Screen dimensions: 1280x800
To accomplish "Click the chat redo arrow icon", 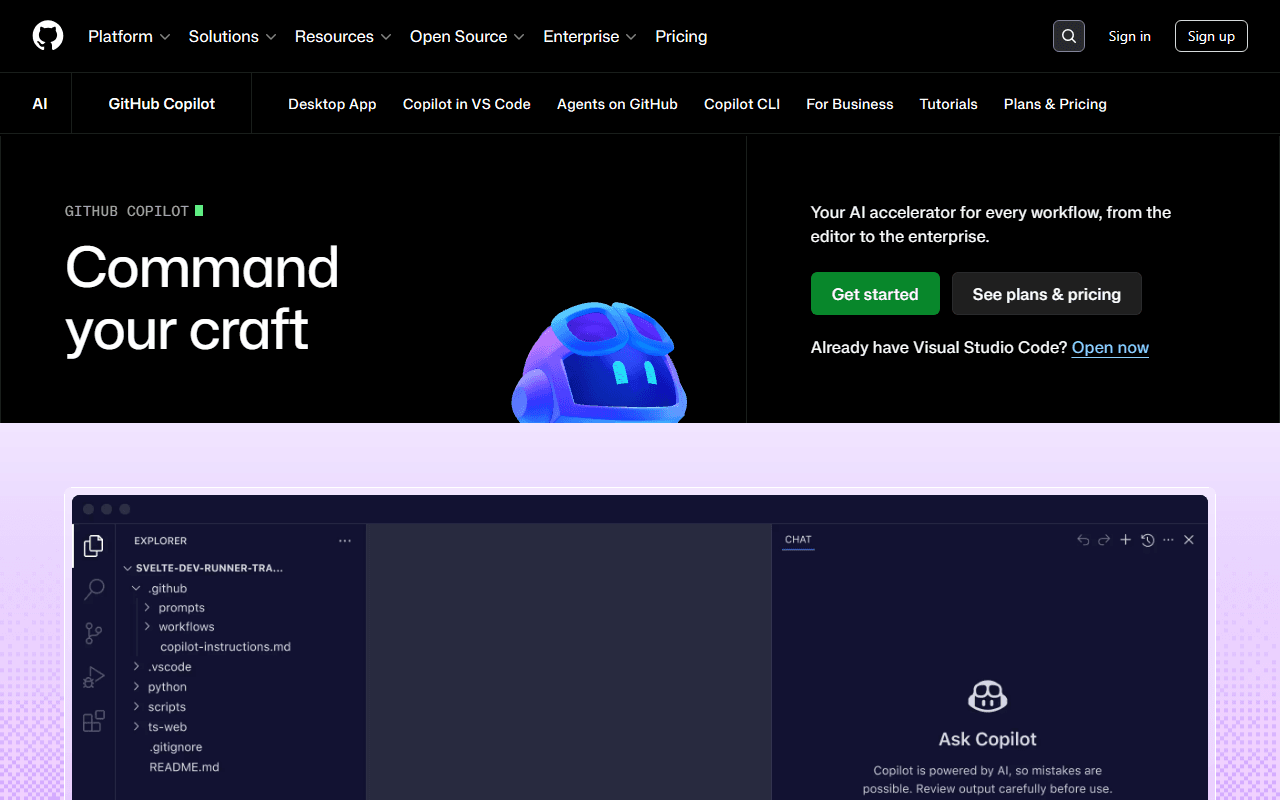I will 1104,540.
